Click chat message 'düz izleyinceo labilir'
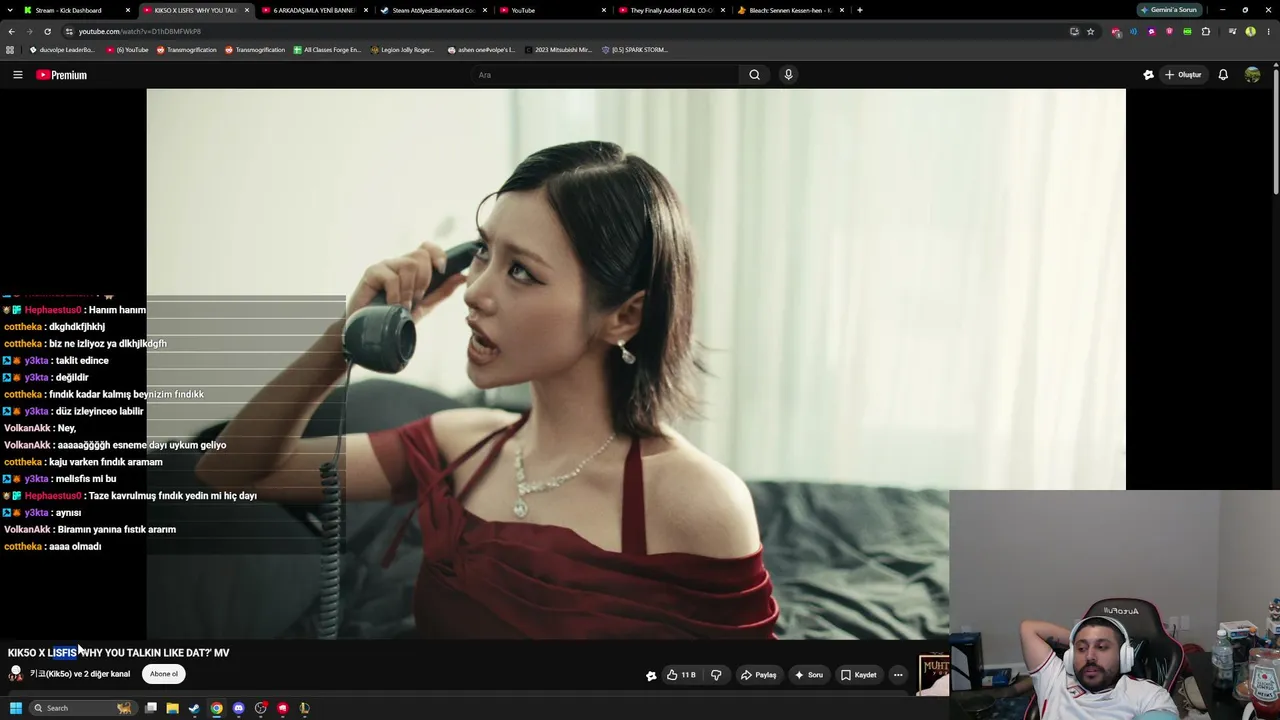The width and height of the screenshot is (1280, 720). pos(99,411)
